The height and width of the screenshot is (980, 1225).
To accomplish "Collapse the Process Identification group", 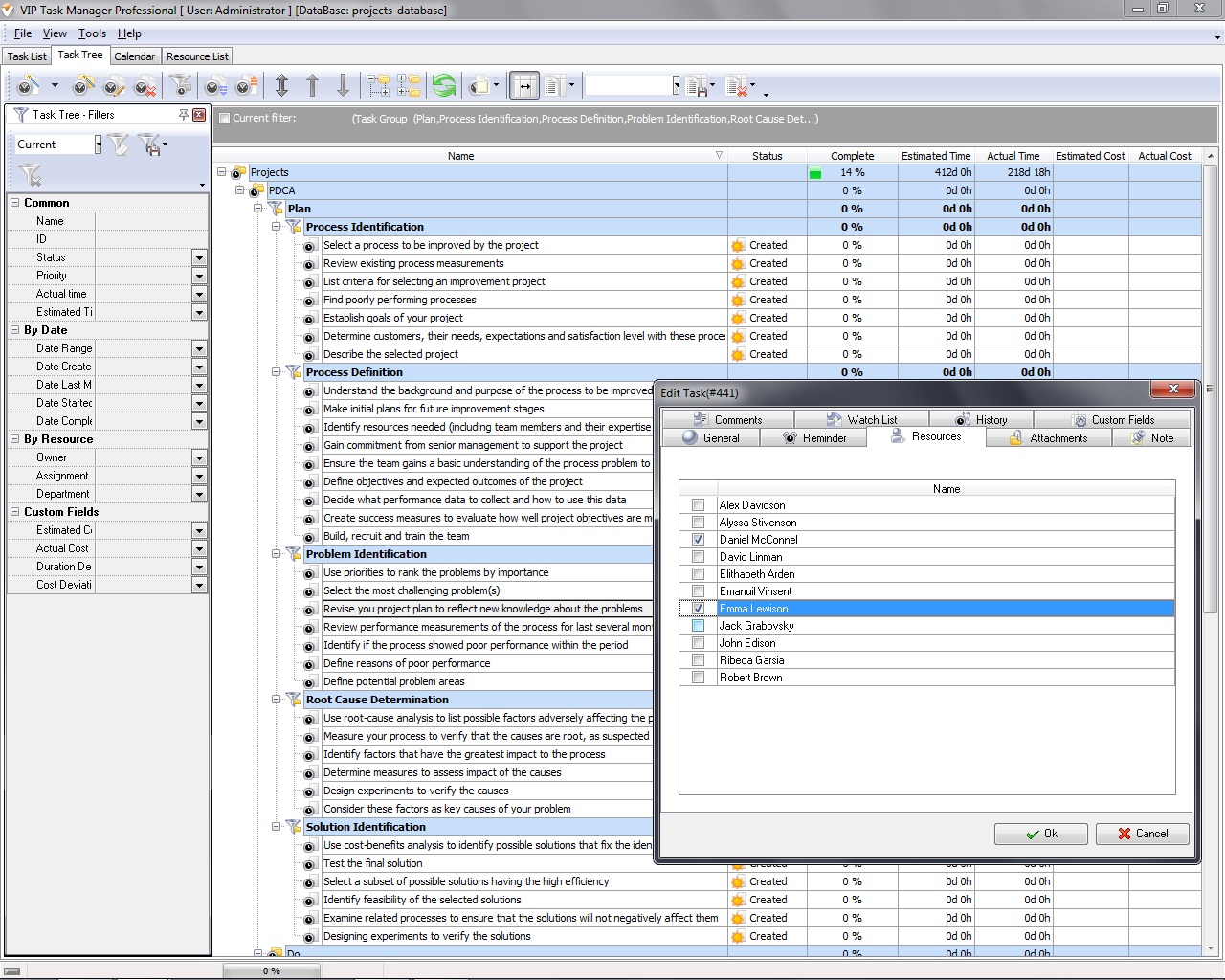I will (x=277, y=227).
